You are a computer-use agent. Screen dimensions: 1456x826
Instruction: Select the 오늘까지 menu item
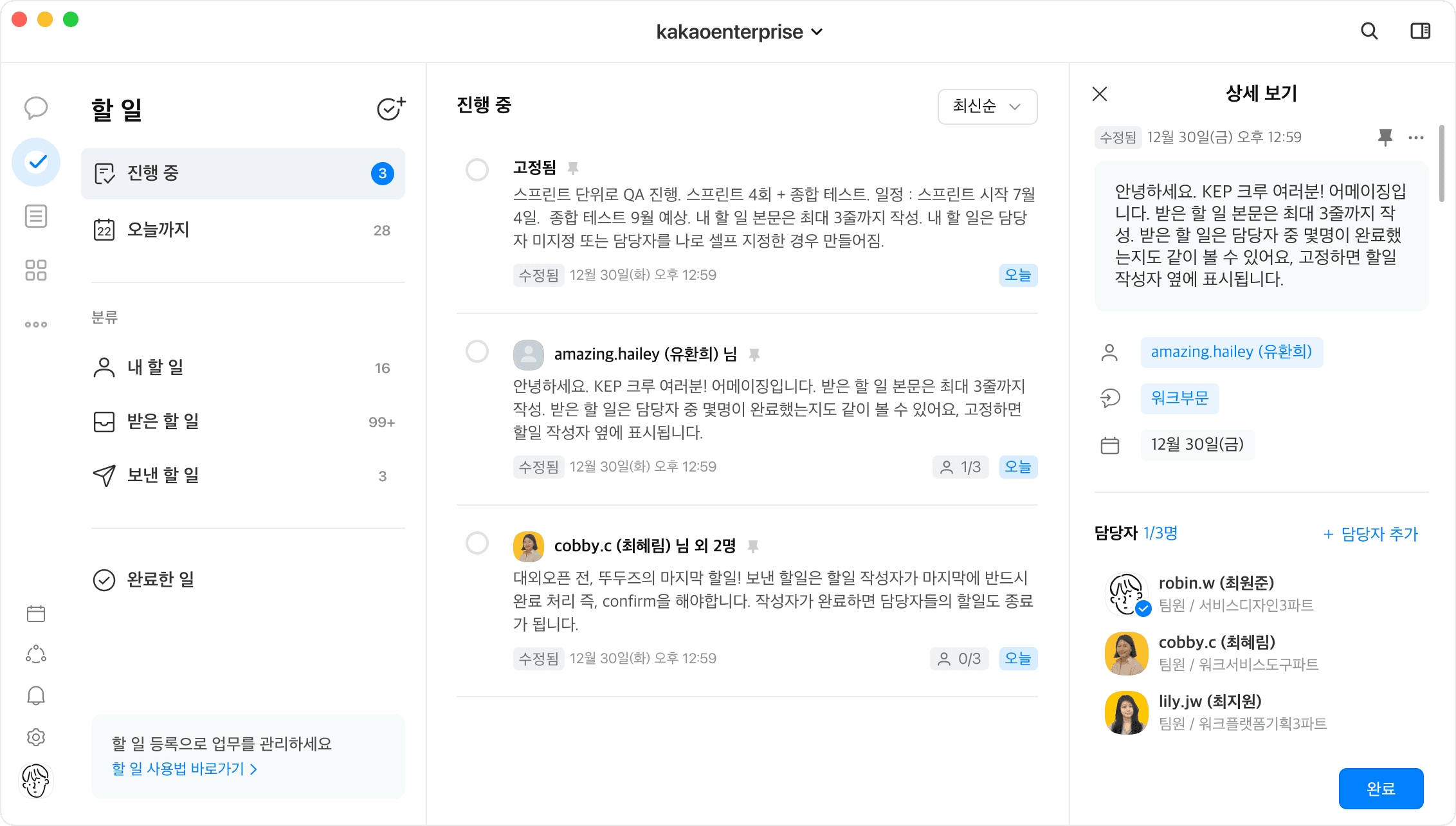[243, 230]
